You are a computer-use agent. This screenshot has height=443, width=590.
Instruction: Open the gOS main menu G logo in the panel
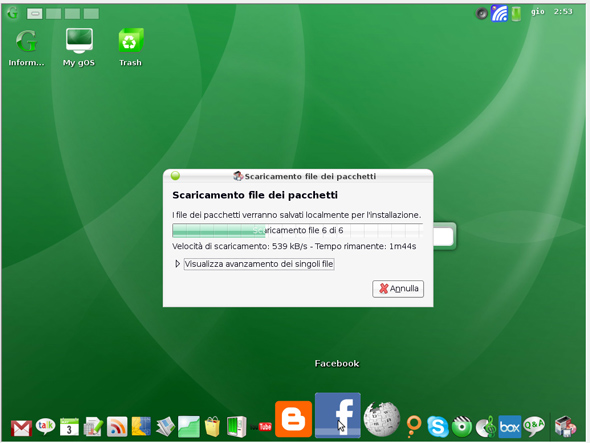(x=12, y=13)
